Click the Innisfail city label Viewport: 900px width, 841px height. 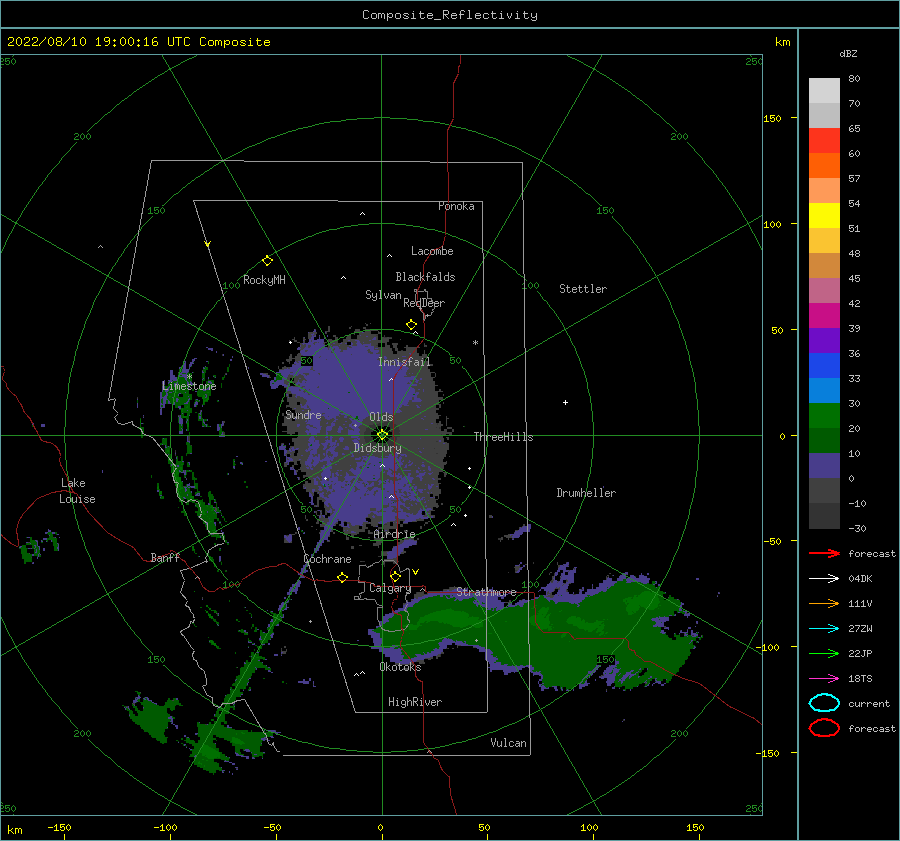point(404,362)
